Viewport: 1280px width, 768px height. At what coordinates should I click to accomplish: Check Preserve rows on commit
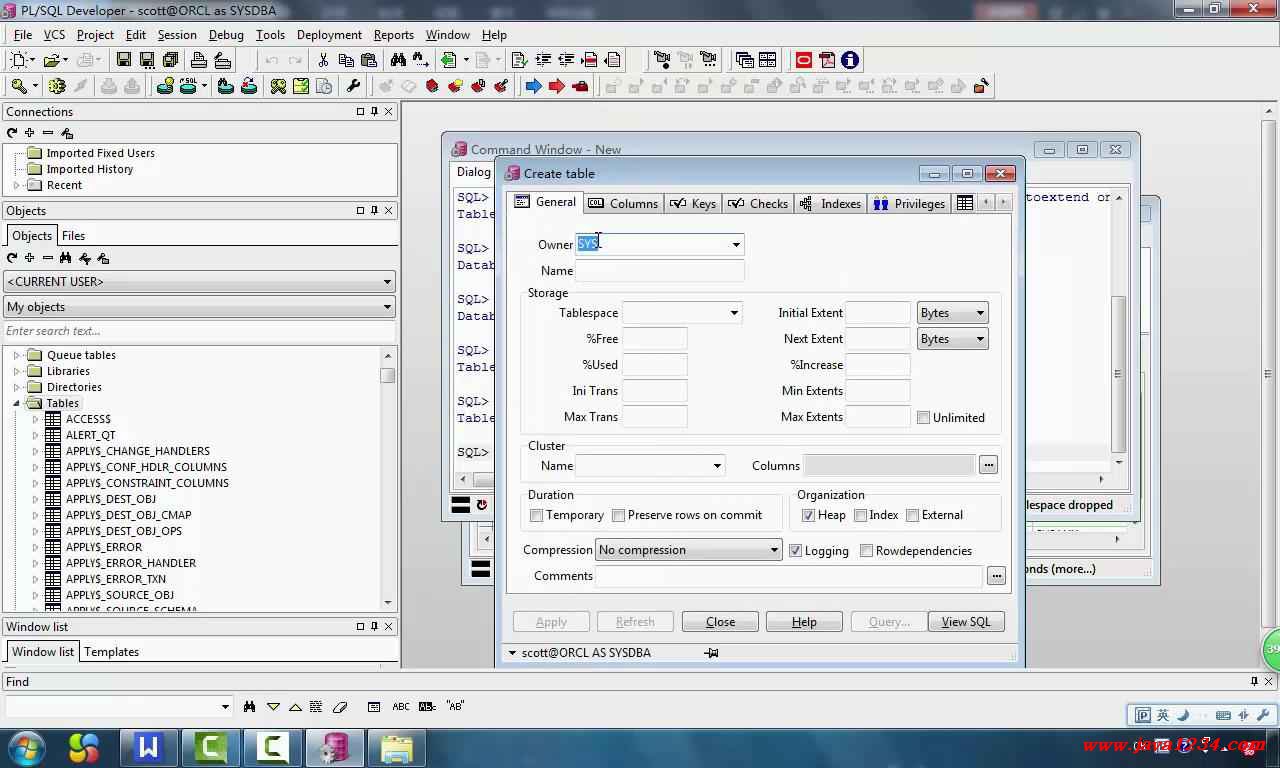619,516
